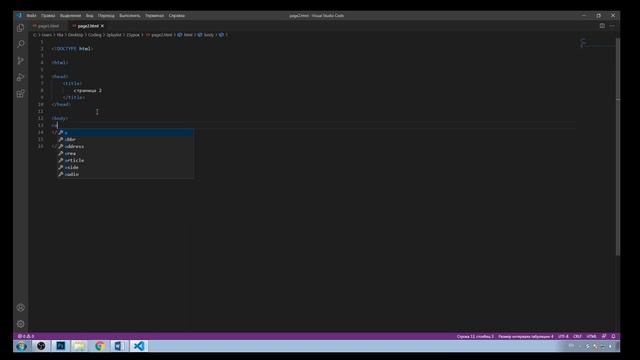Click the line and column status indicator

point(475,336)
